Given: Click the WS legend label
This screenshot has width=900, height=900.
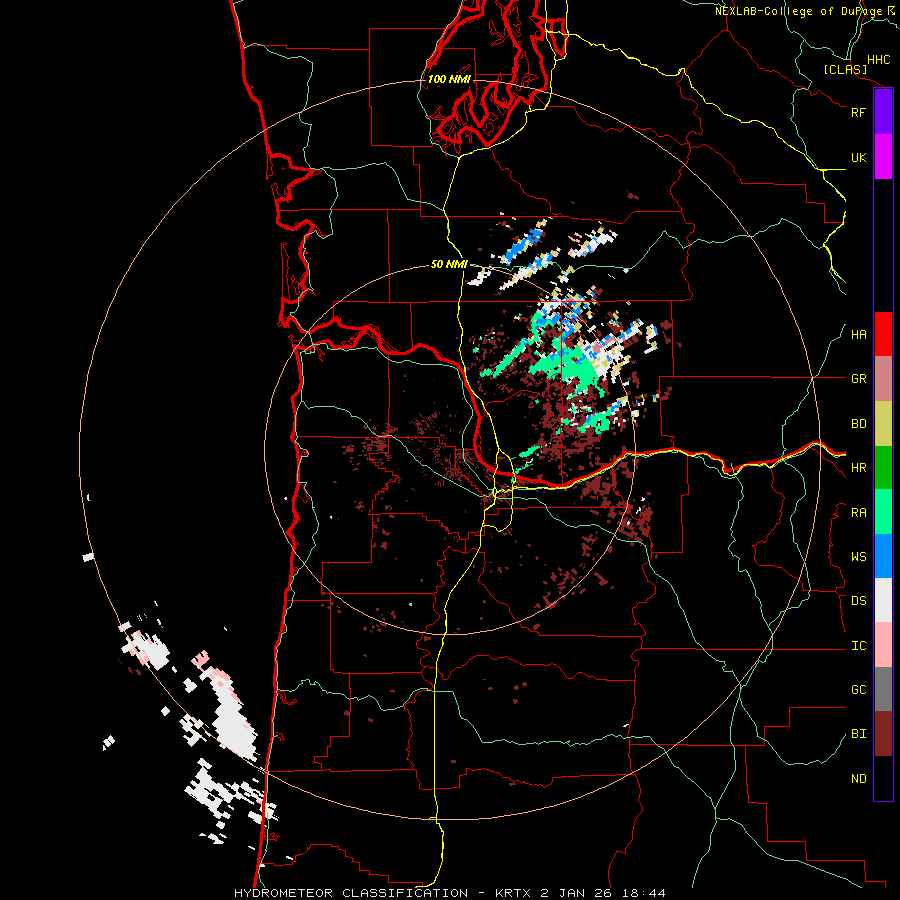Looking at the screenshot, I should pyautogui.click(x=858, y=557).
